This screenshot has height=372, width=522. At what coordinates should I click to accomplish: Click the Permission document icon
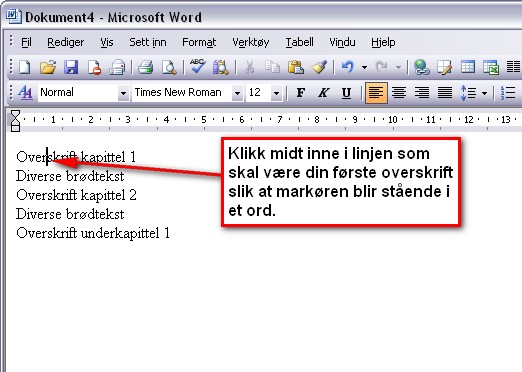[94, 67]
